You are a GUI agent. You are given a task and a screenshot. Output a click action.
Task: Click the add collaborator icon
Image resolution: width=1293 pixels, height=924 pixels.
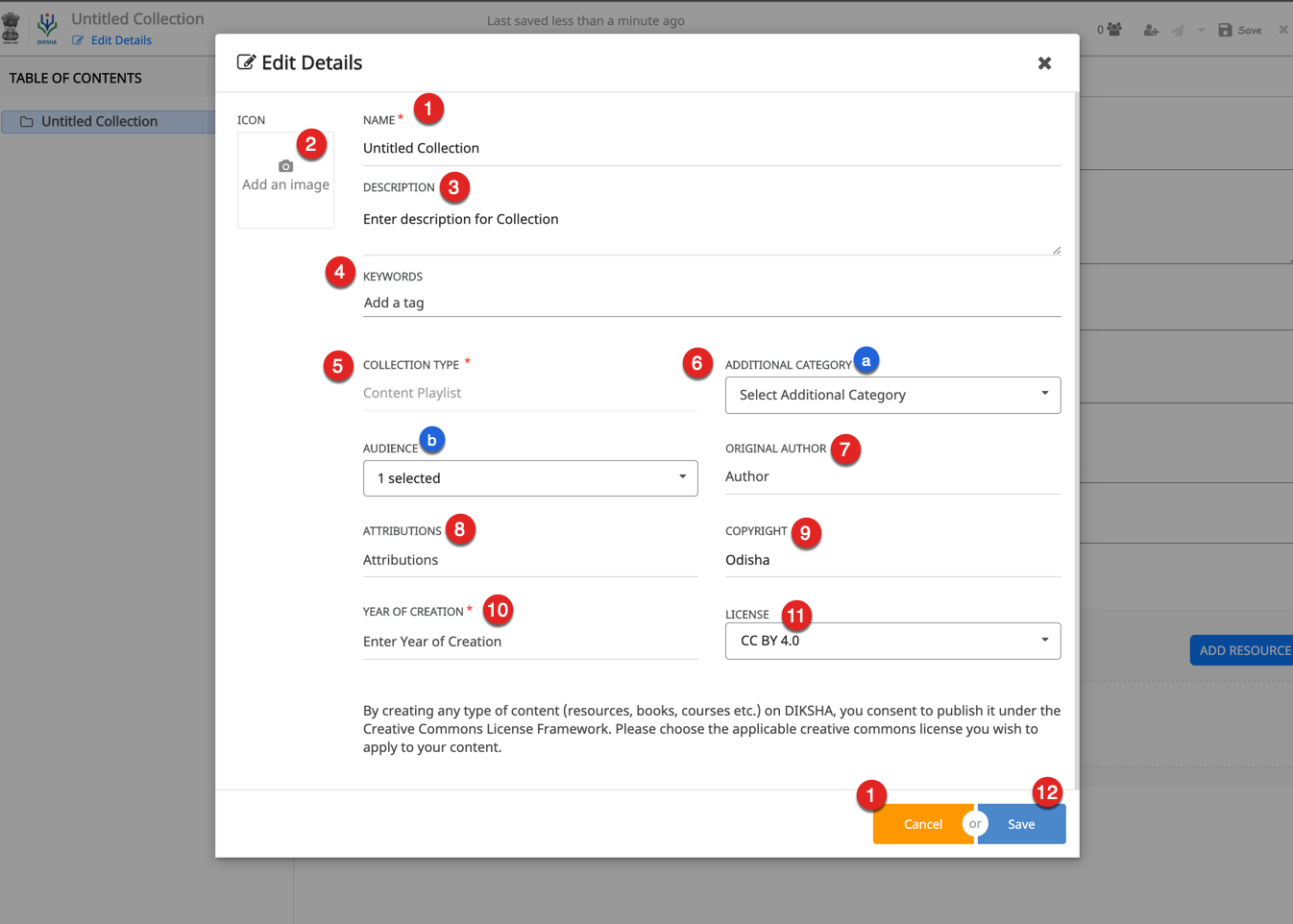coord(1151,31)
